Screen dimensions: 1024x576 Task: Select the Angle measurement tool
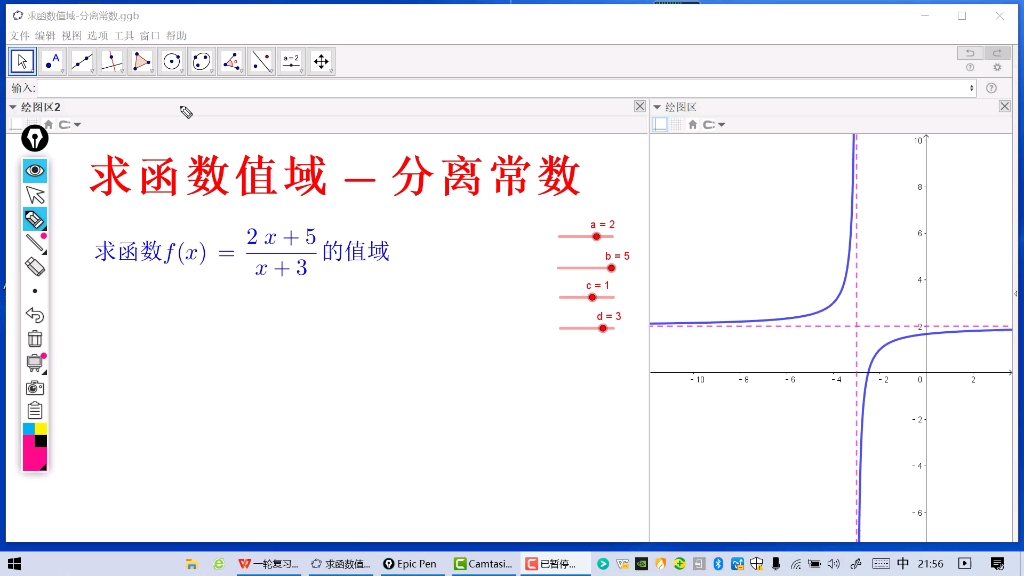point(232,61)
